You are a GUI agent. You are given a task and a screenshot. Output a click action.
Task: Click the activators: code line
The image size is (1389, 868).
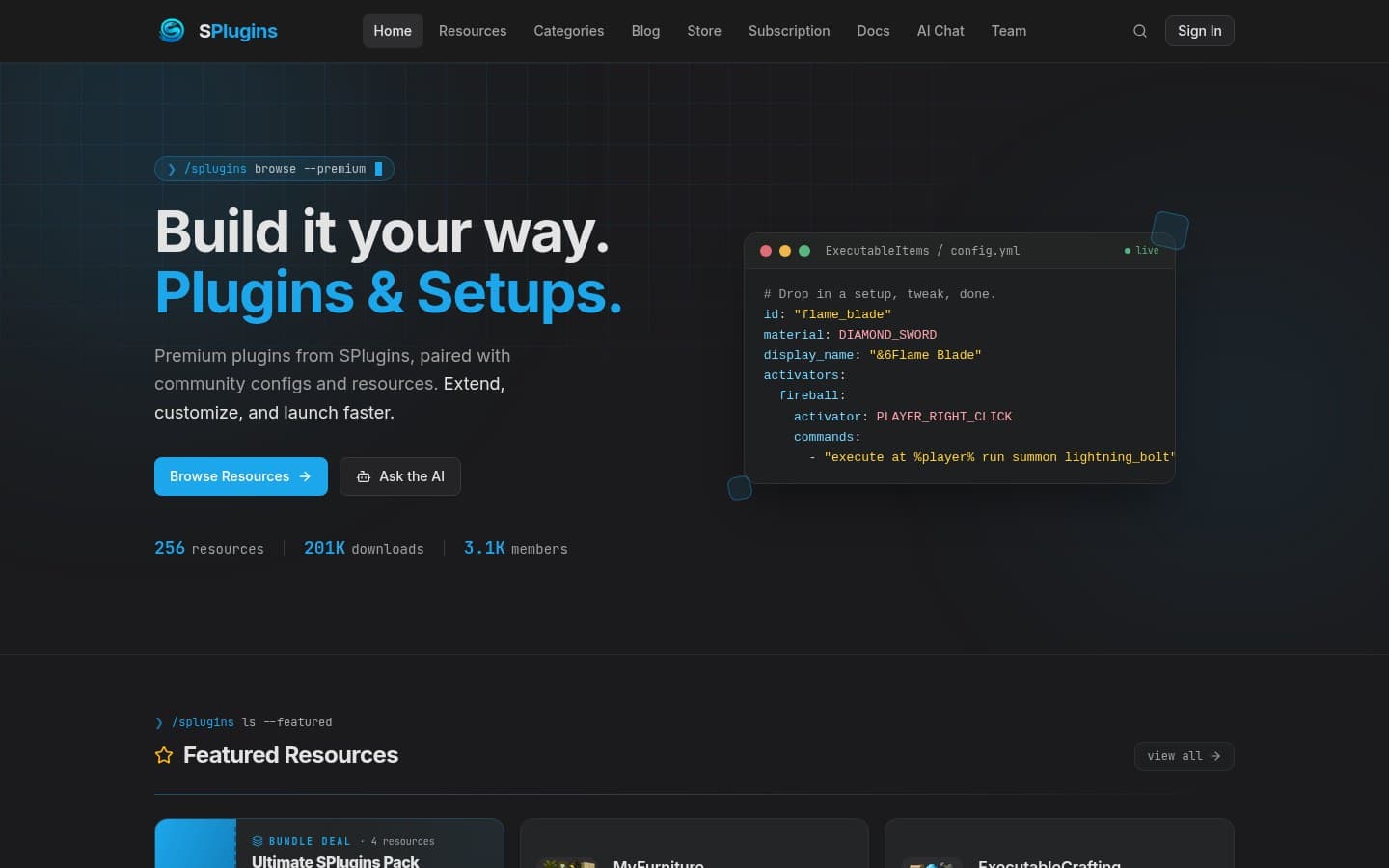[804, 375]
